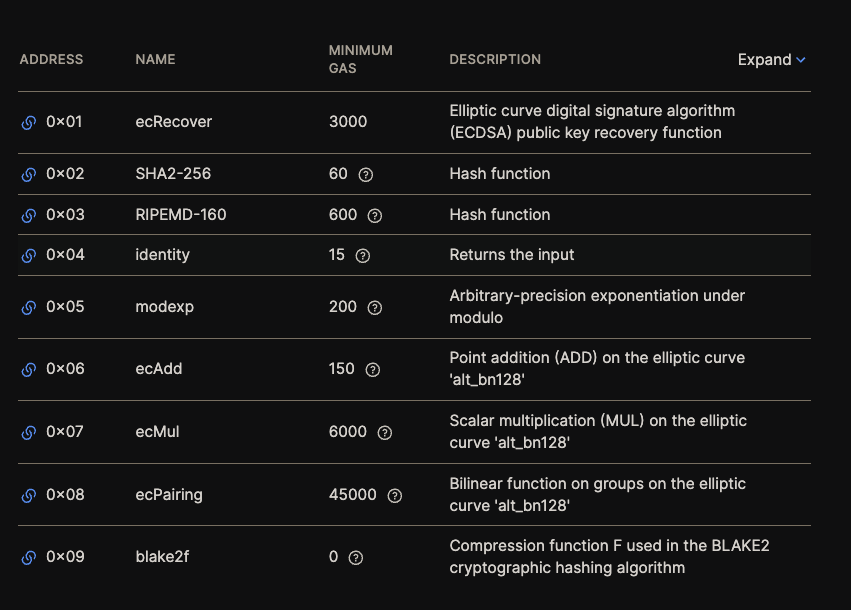851x610 pixels.
Task: Expand the ecRecover row
Action: [415, 122]
